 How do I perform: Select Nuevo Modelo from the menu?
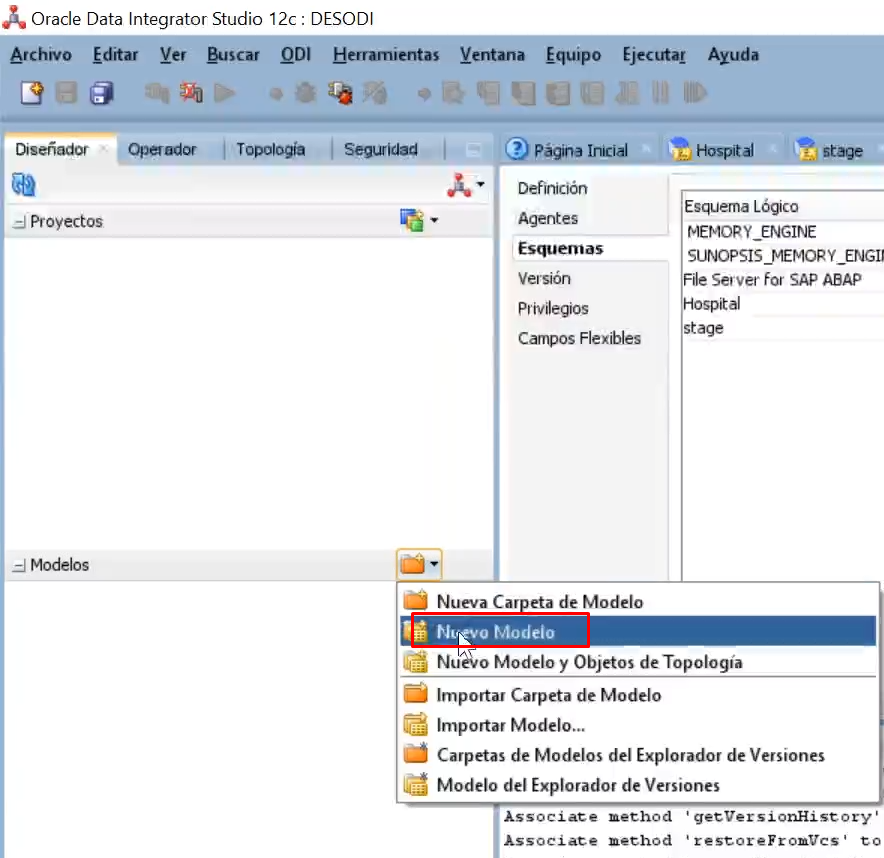[638, 631]
